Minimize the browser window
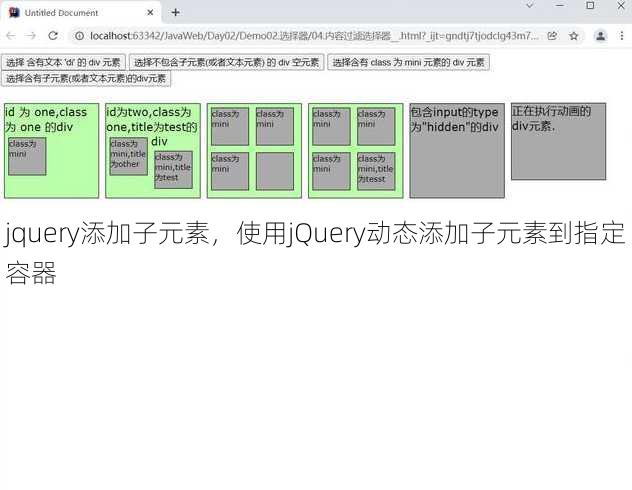The width and height of the screenshot is (632, 490). pos(560,5)
